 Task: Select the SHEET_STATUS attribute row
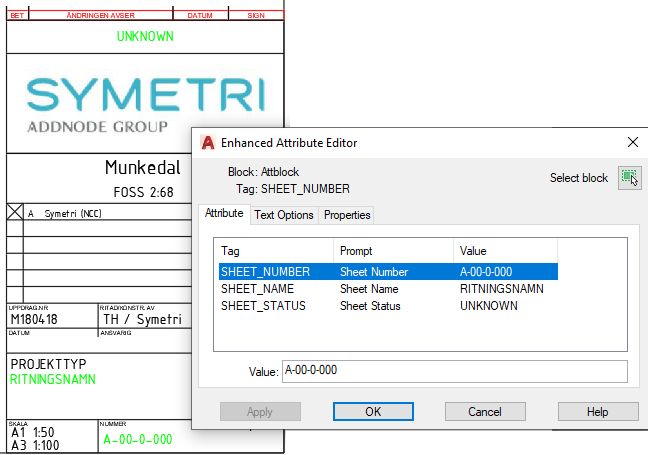coord(388,306)
